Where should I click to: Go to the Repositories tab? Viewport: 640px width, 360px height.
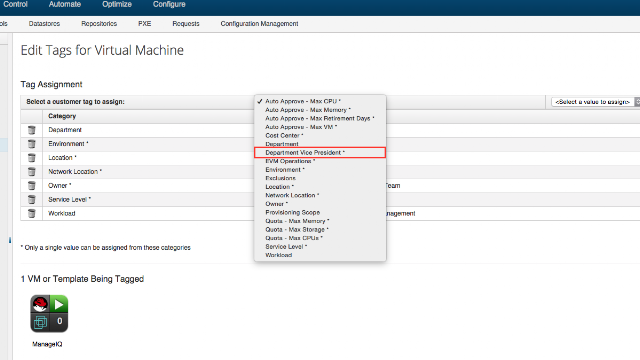(x=99, y=24)
